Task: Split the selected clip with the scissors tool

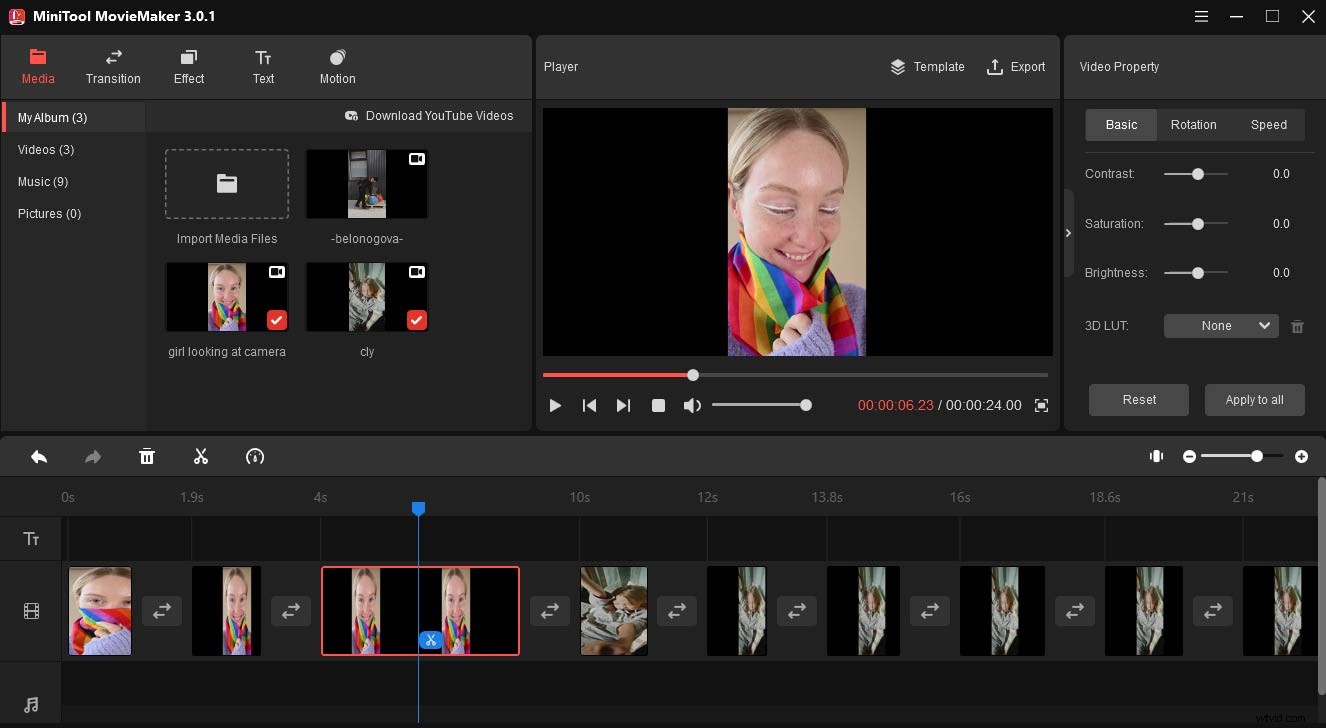Action: coord(200,456)
